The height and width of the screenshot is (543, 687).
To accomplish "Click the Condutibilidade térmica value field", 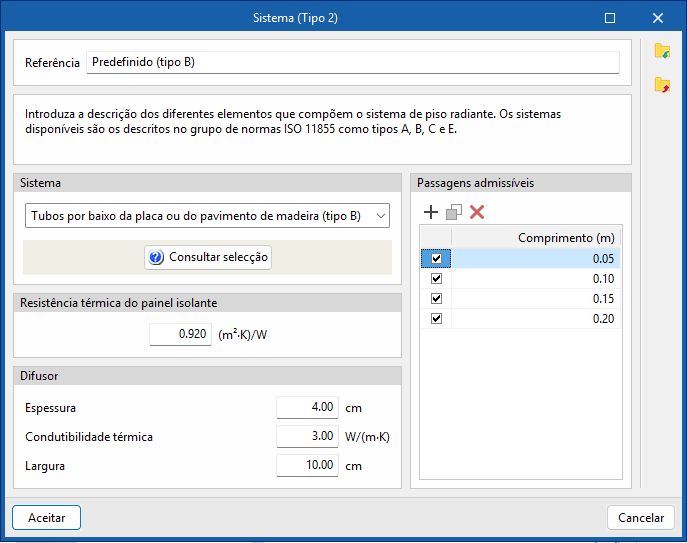I will (307, 437).
